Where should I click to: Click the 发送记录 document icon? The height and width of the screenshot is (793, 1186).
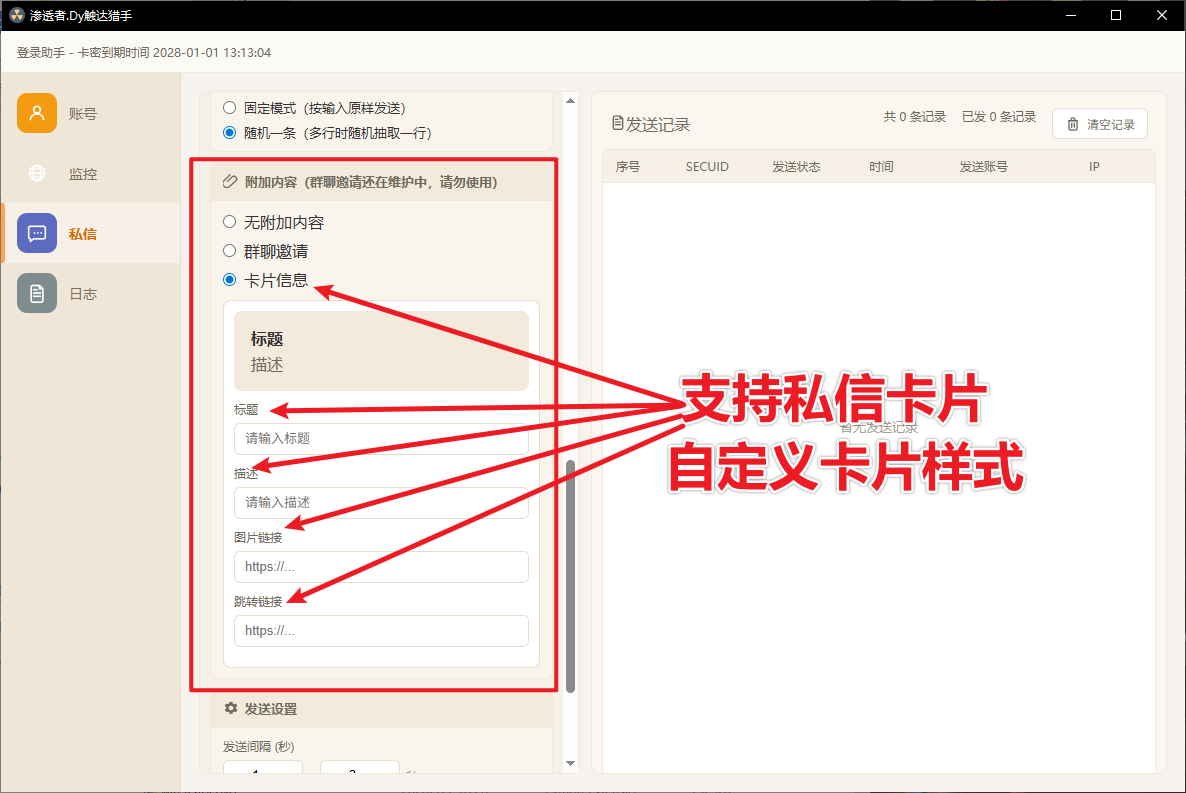(x=617, y=124)
